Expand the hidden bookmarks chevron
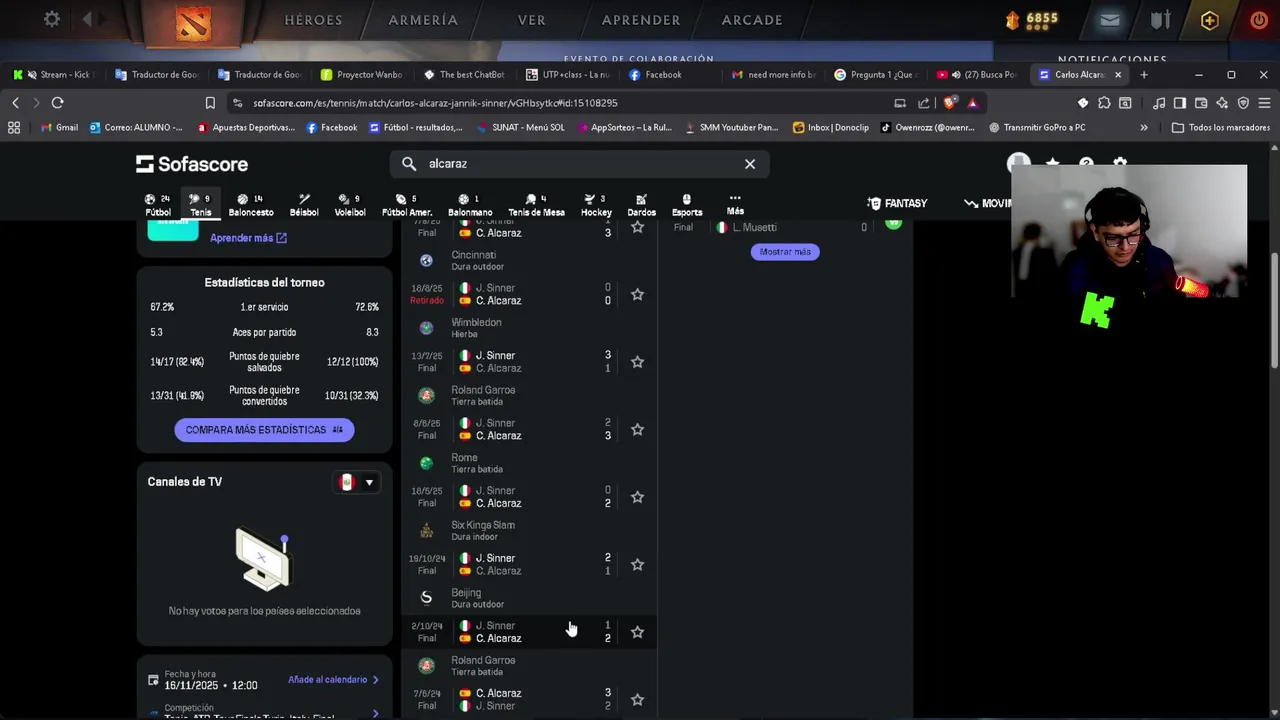Viewport: 1280px width, 720px height. (x=1143, y=127)
